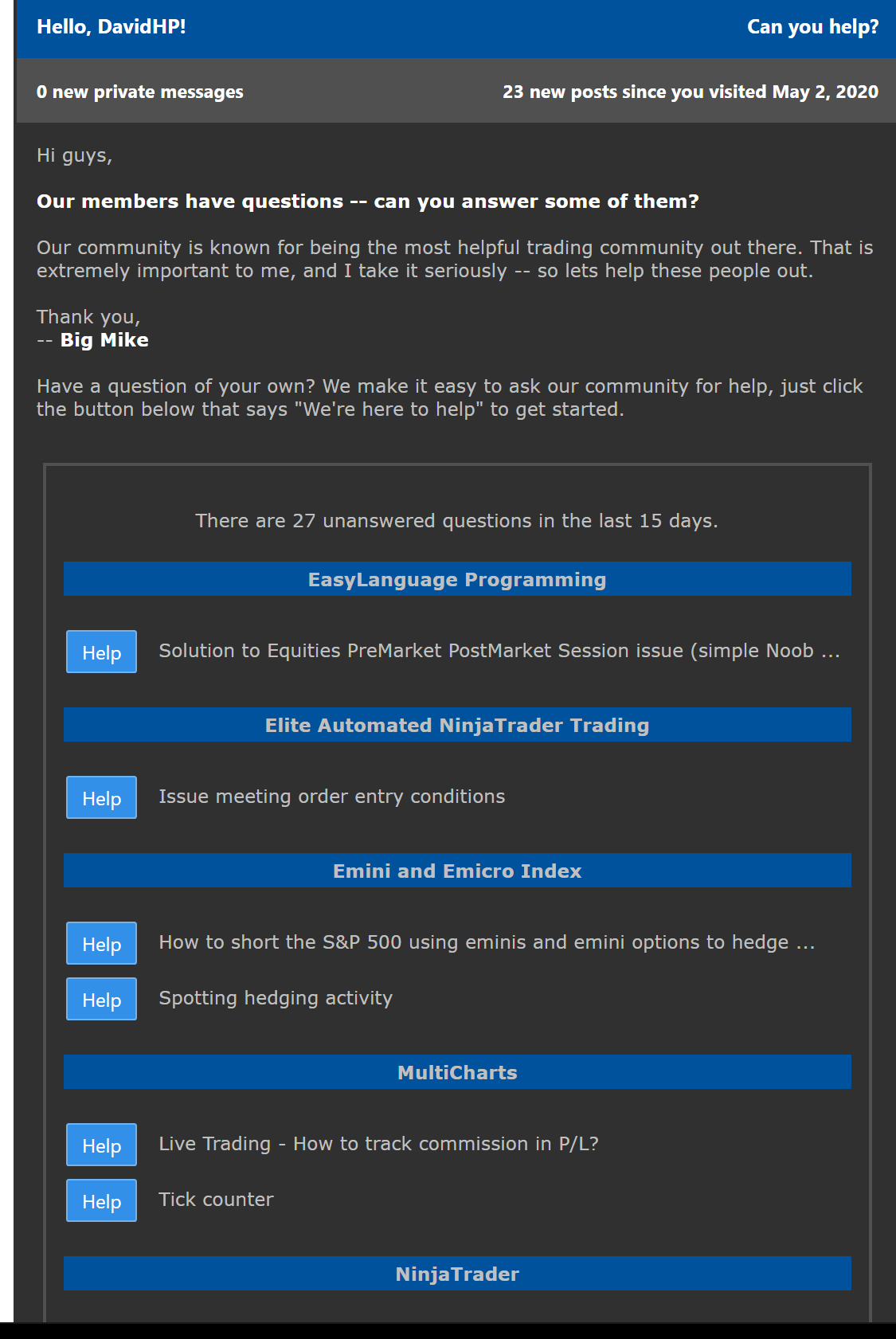
Task: Click Help button for Solution to Equities PreMarket
Action: pyautogui.click(x=101, y=652)
